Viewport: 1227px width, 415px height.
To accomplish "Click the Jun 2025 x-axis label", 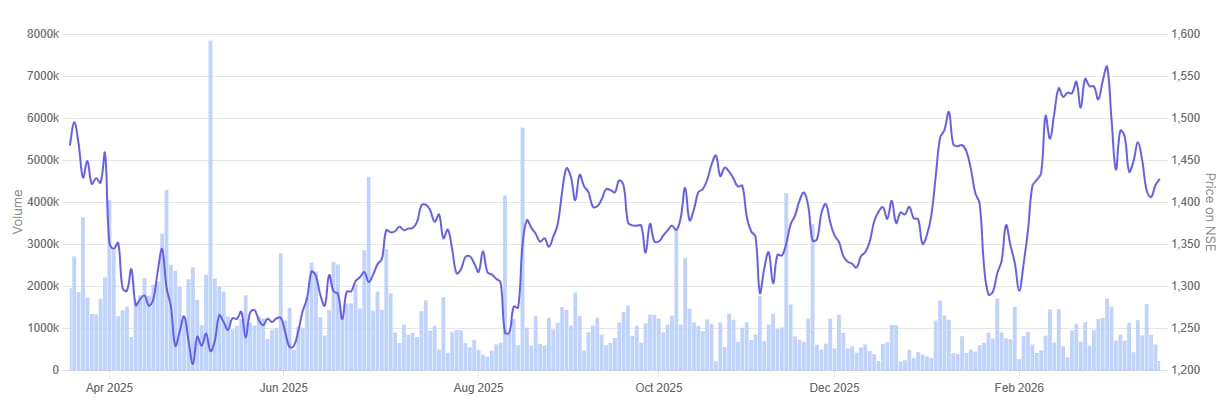I will (283, 386).
